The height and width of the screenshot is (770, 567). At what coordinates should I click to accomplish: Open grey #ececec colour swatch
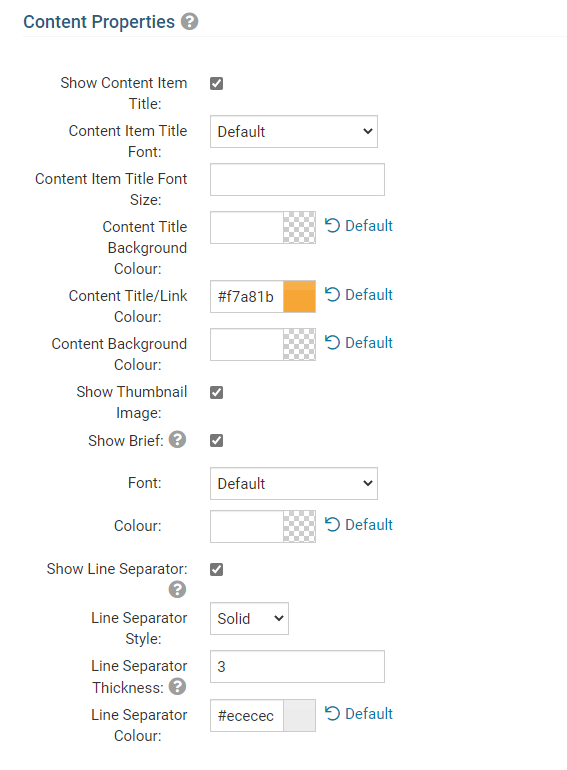(299, 715)
